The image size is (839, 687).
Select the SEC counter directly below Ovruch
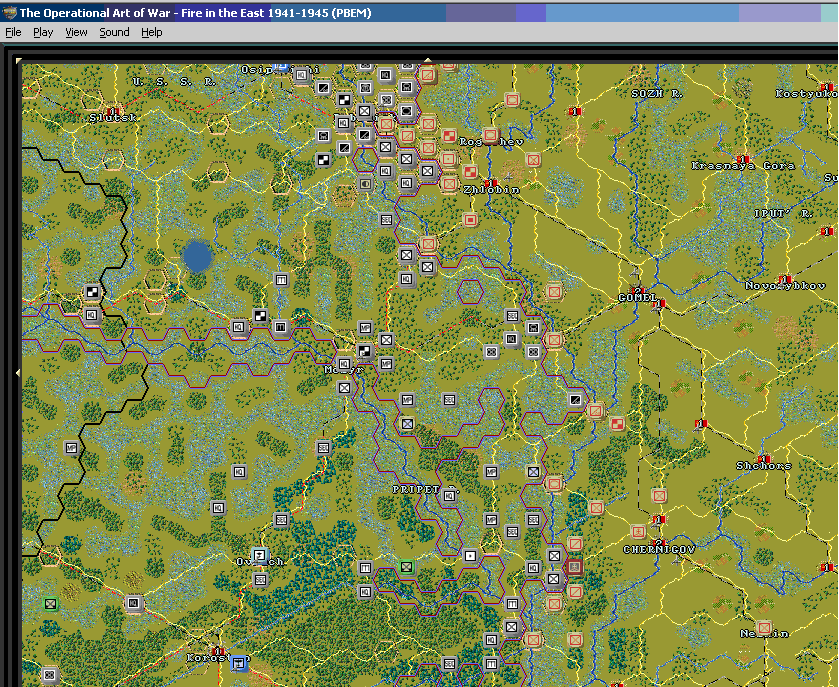(260, 579)
